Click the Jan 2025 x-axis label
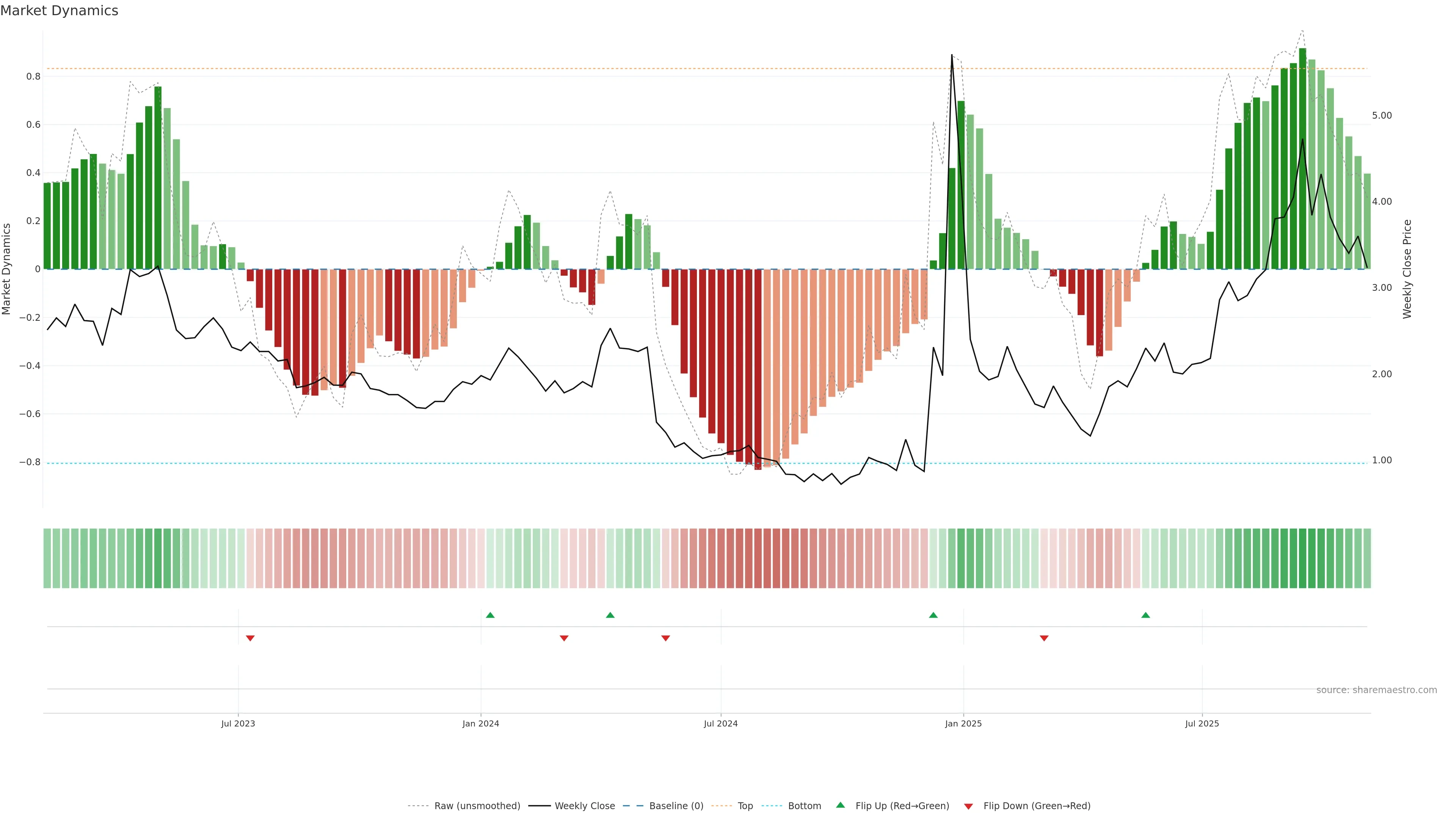The height and width of the screenshot is (819, 1456). tap(963, 723)
